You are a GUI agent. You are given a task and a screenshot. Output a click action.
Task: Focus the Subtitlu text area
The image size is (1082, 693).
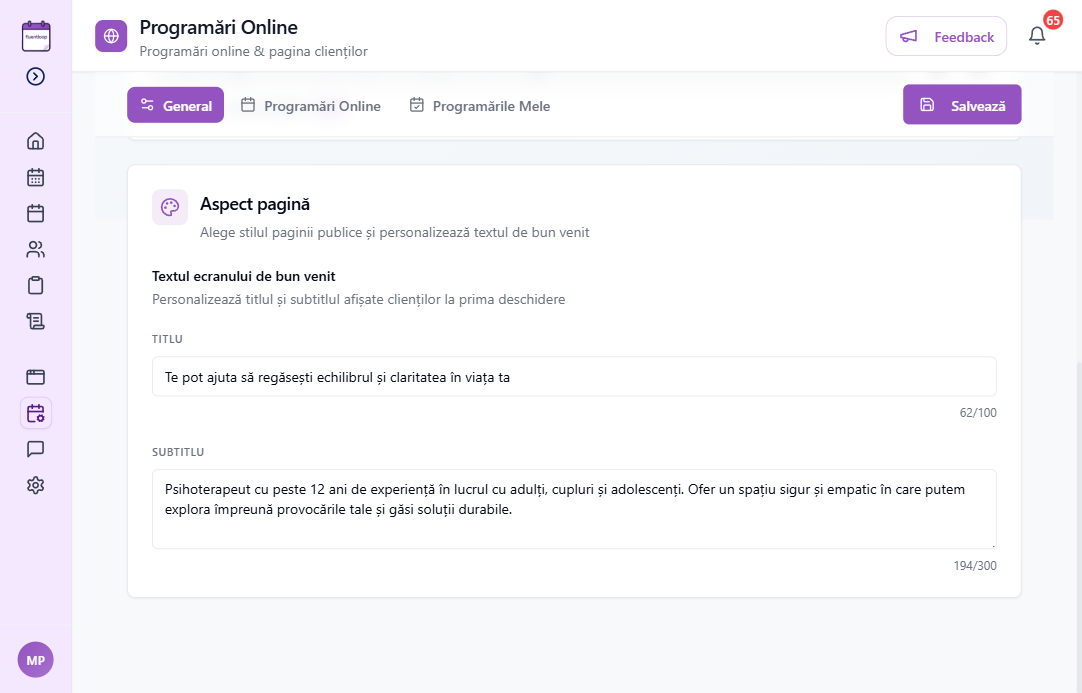pyautogui.click(x=574, y=509)
